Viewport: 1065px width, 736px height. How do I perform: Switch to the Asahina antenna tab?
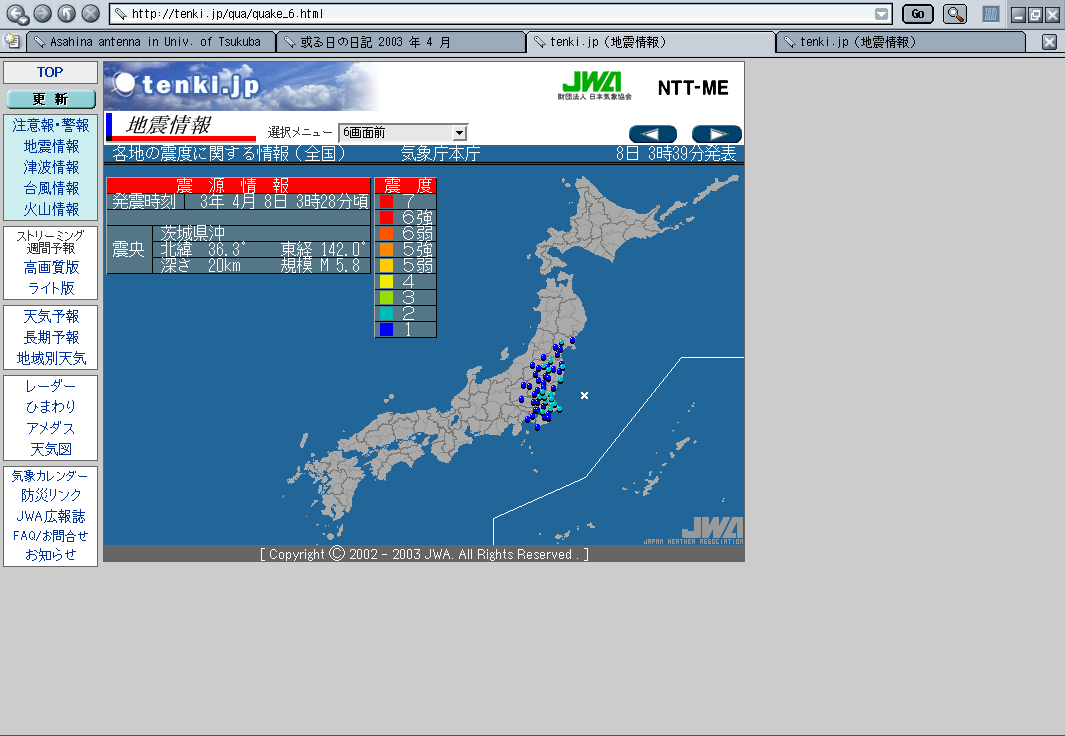[151, 42]
